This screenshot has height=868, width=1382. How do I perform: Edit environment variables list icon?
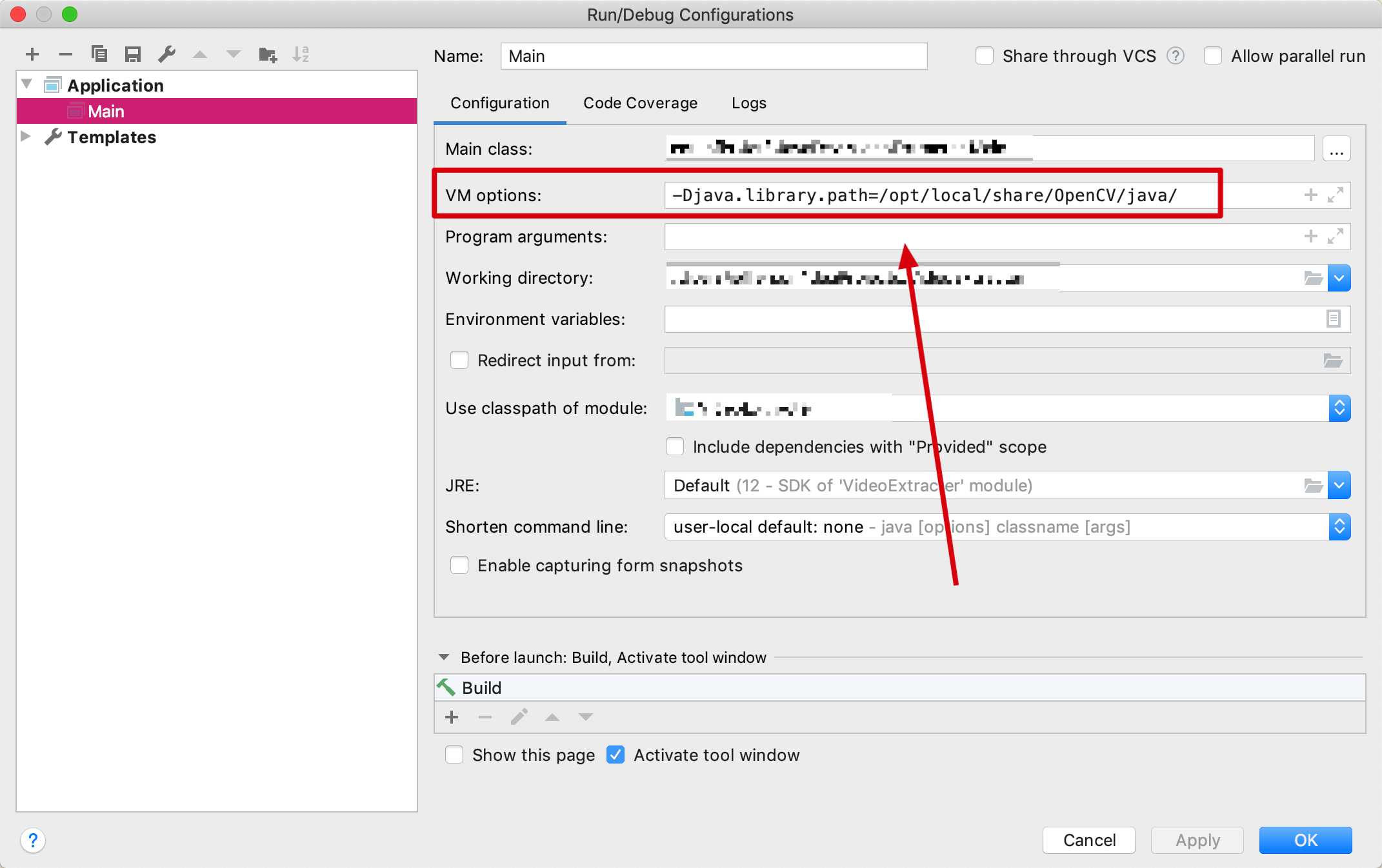click(x=1334, y=319)
